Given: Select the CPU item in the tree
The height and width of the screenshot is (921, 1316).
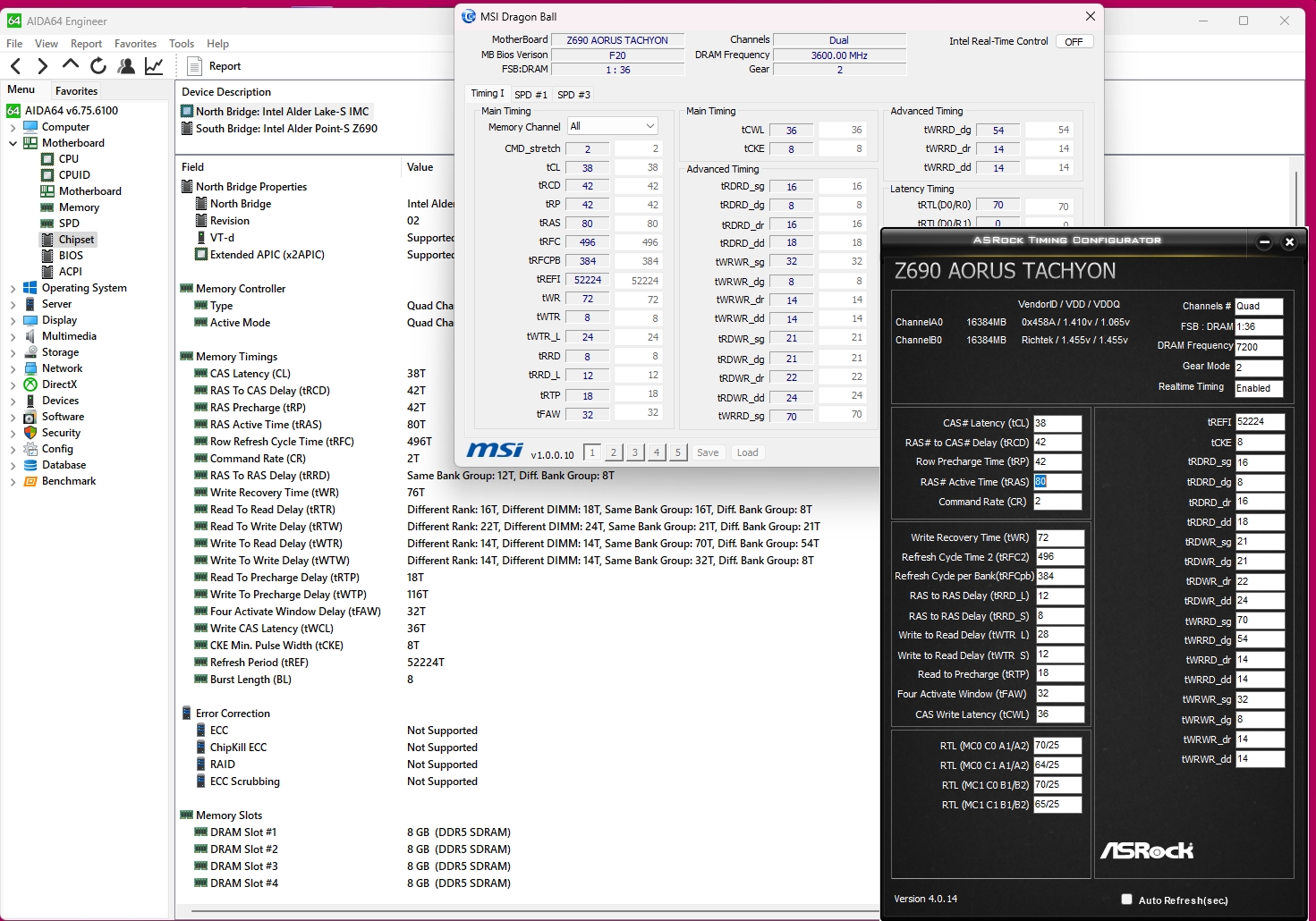Looking at the screenshot, I should (69, 159).
